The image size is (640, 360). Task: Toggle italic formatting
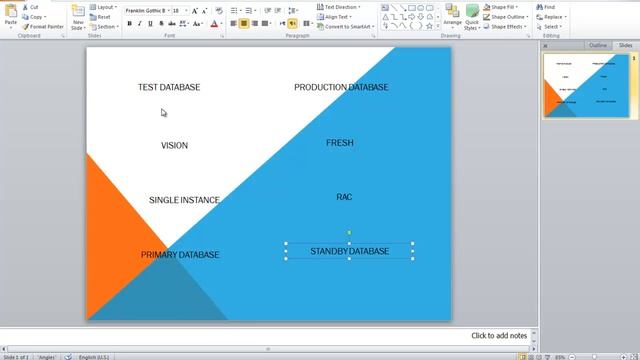pyautogui.click(x=140, y=24)
